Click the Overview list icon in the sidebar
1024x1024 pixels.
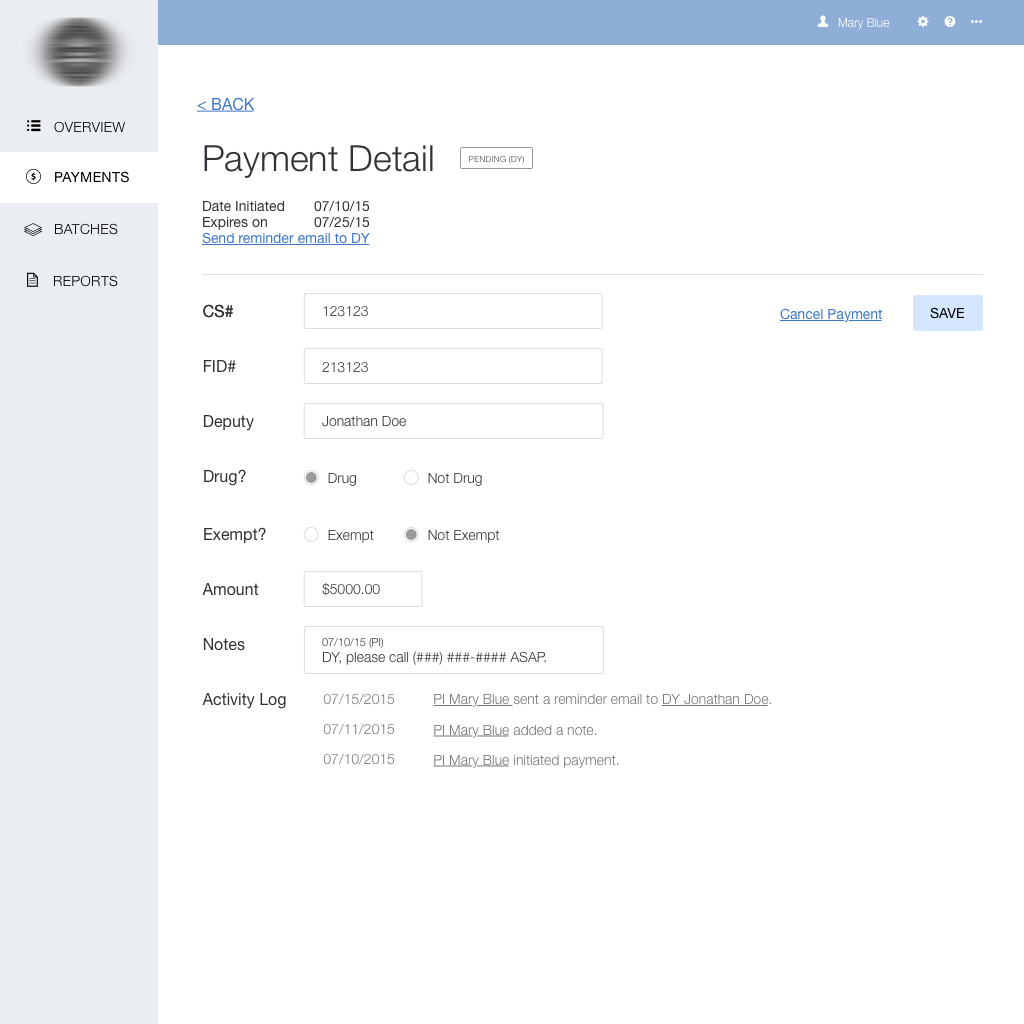pyautogui.click(x=33, y=125)
